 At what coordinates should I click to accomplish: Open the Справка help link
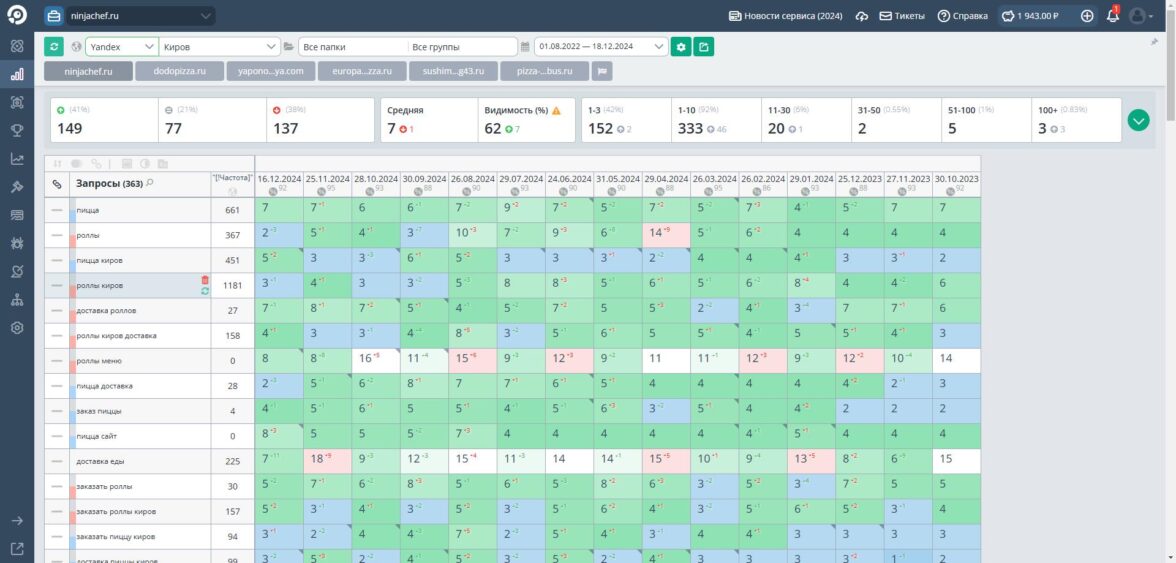(963, 16)
